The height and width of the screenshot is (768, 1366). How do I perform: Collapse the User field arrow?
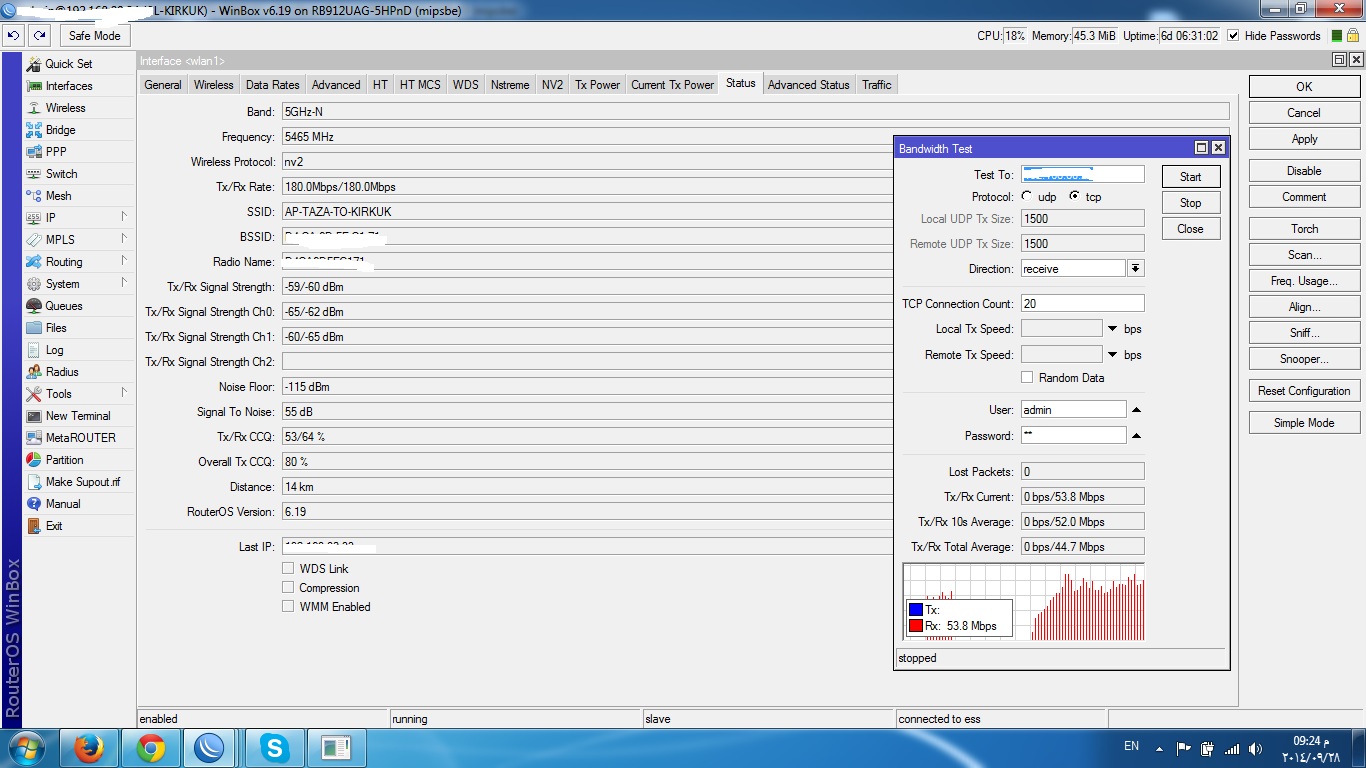(1136, 410)
